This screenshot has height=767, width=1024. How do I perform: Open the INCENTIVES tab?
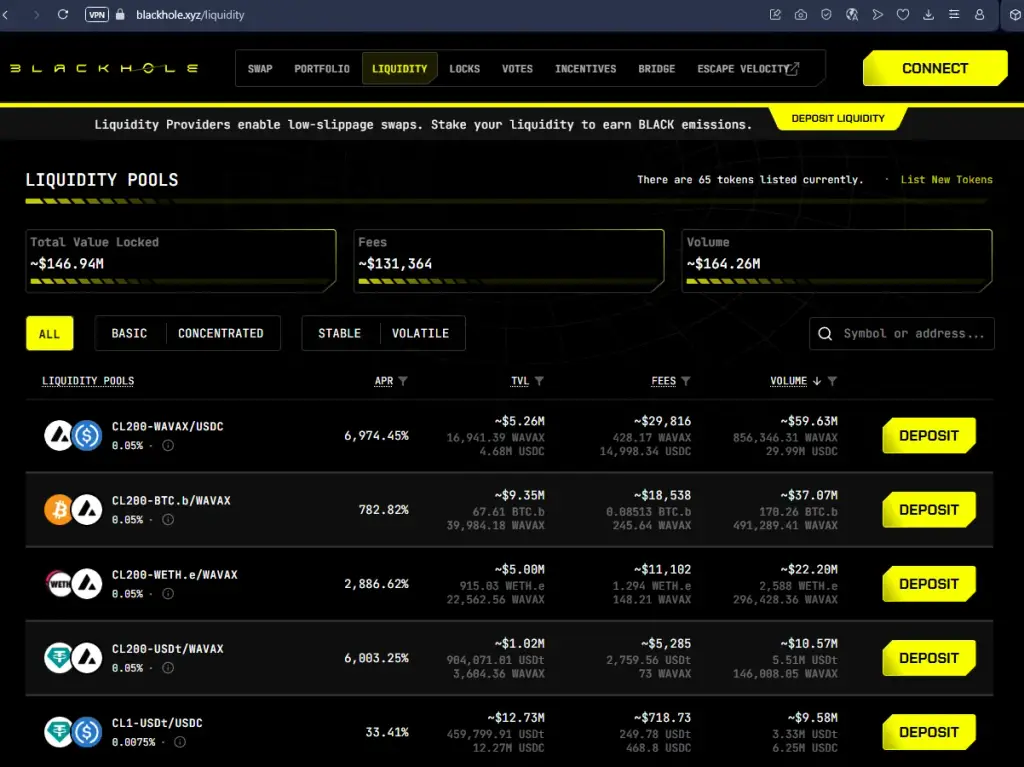(586, 69)
